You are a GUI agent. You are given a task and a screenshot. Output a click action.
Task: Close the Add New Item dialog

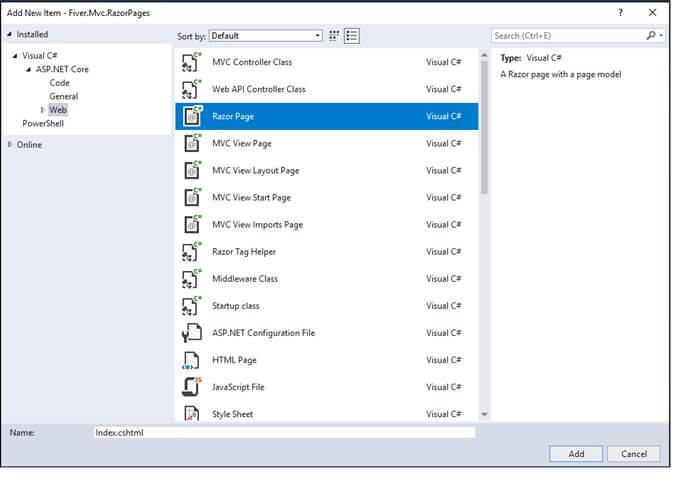[x=652, y=12]
